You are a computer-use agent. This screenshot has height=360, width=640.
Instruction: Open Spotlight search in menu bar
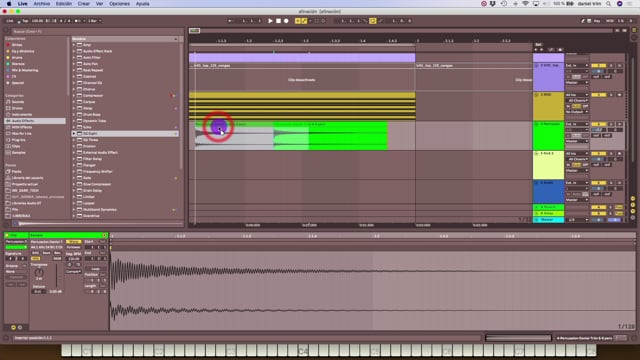tap(609, 4)
